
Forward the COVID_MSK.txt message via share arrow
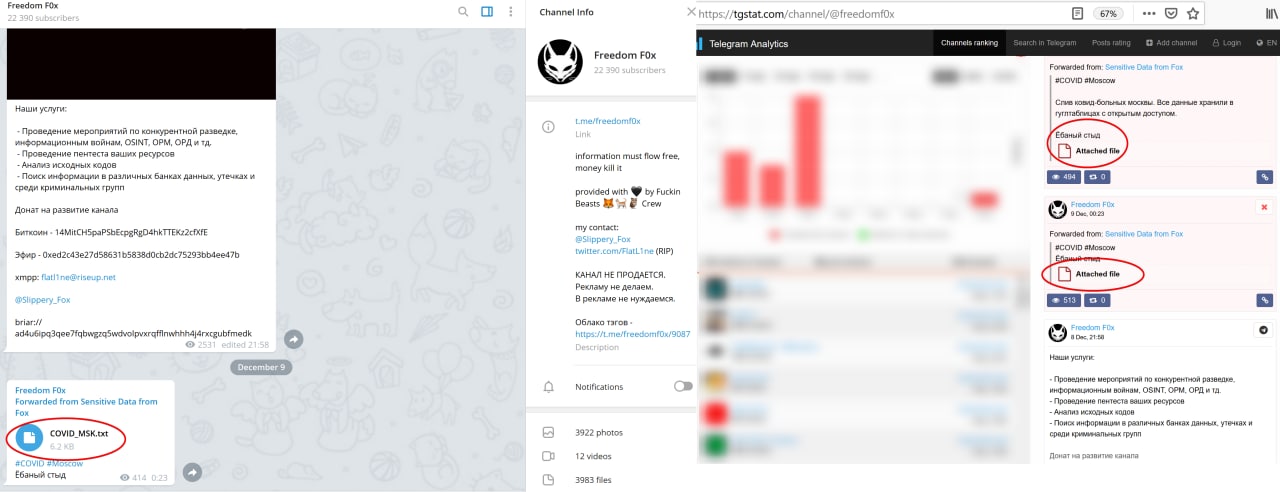click(193, 472)
